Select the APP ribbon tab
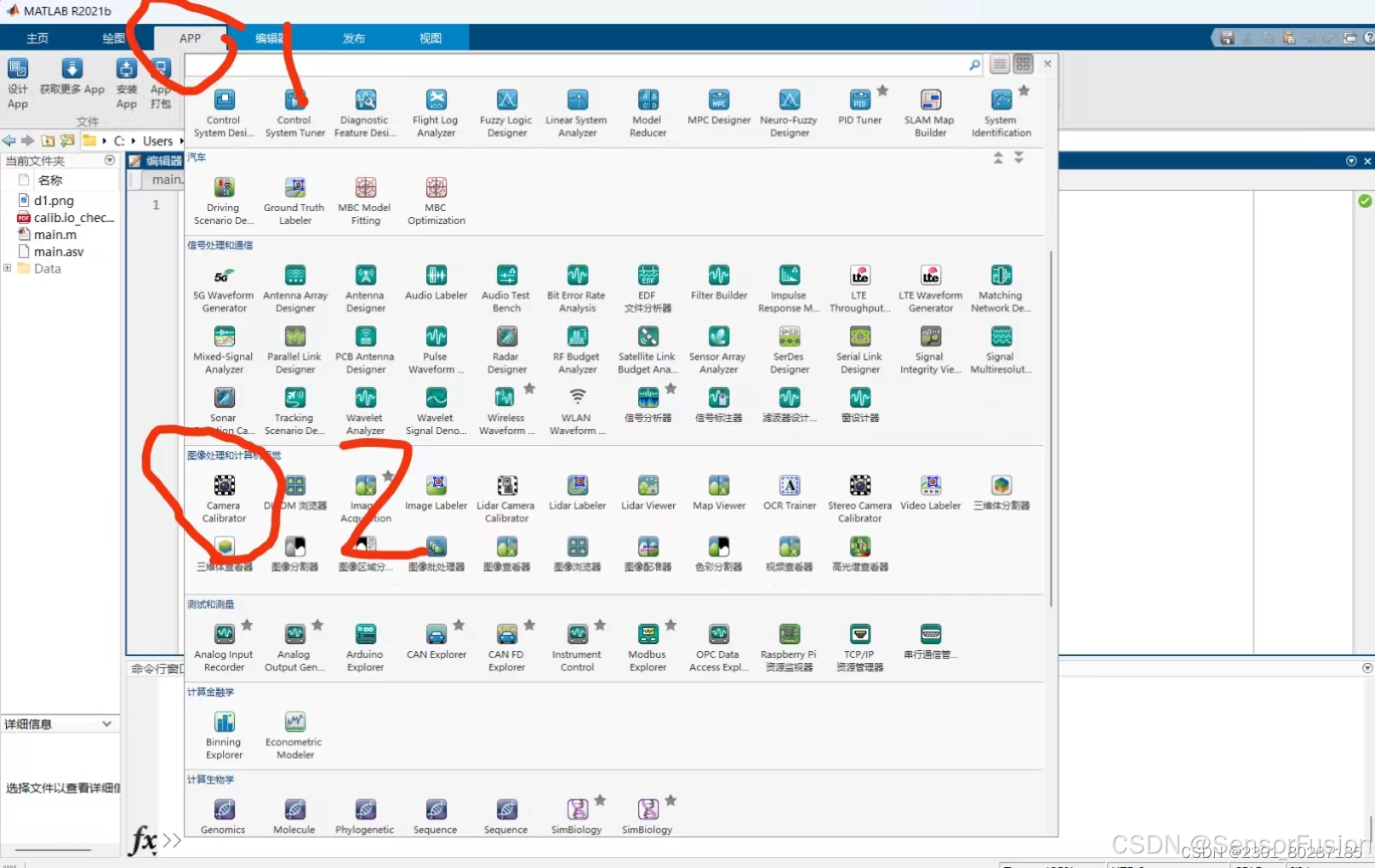 click(191, 38)
